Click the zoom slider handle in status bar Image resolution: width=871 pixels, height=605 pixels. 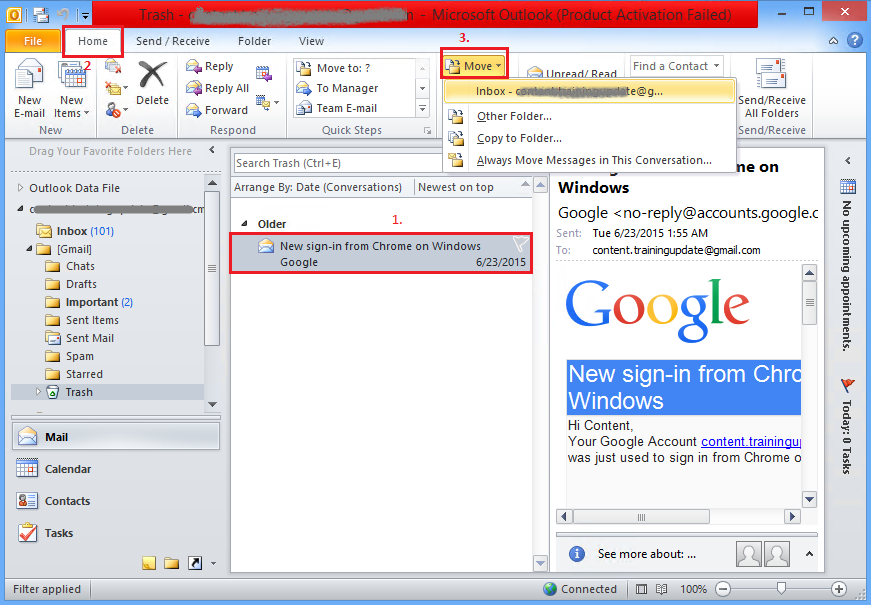782,588
